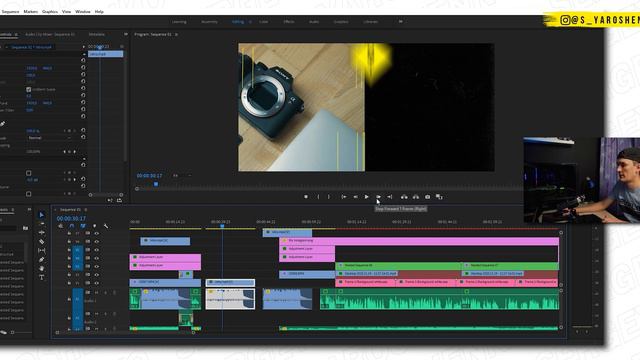Image resolution: width=640 pixels, height=360 pixels.
Task: Click Project panel search field
Action: pyautogui.click(x=9, y=228)
